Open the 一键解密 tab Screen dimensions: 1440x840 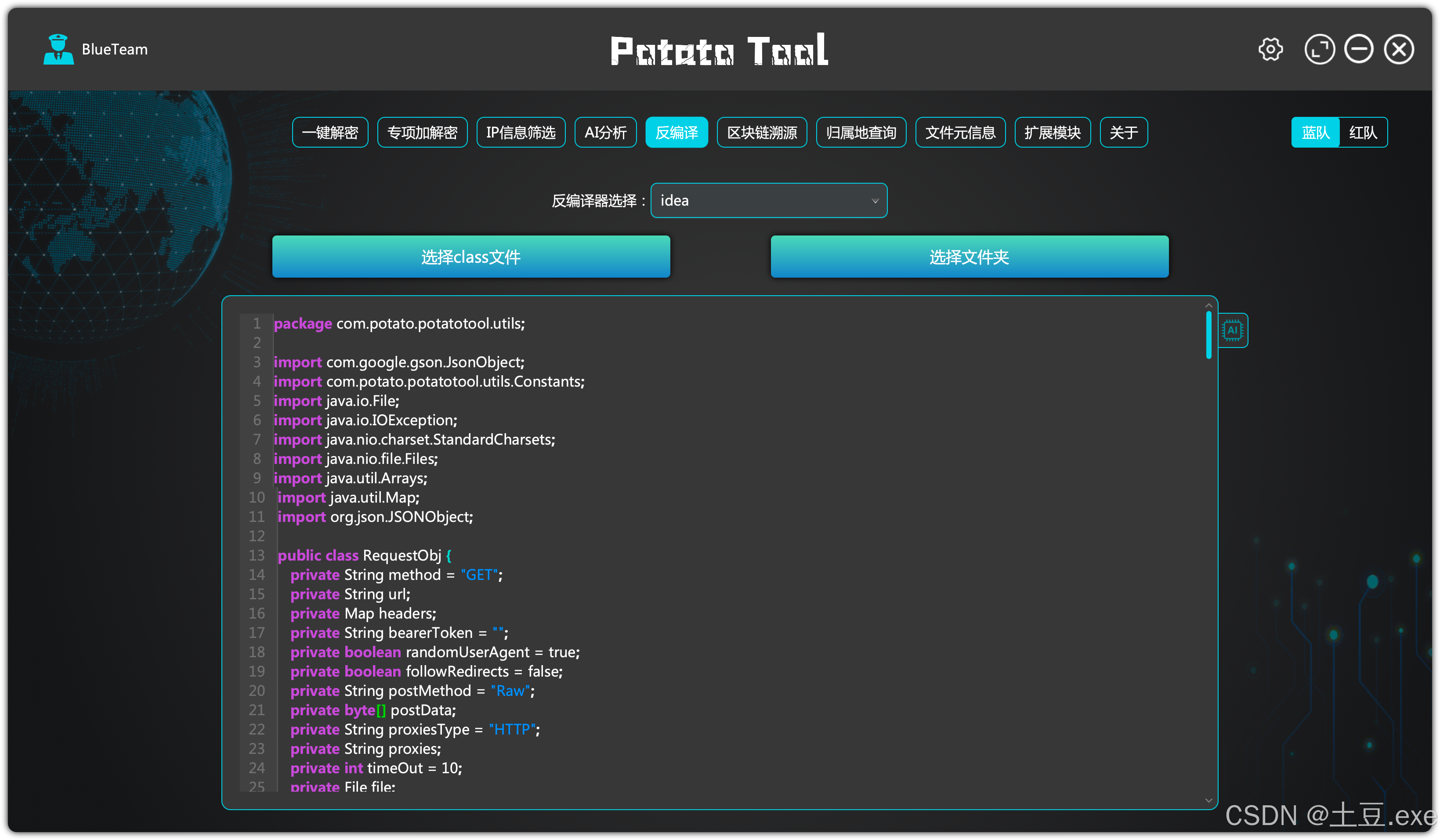[x=330, y=133]
